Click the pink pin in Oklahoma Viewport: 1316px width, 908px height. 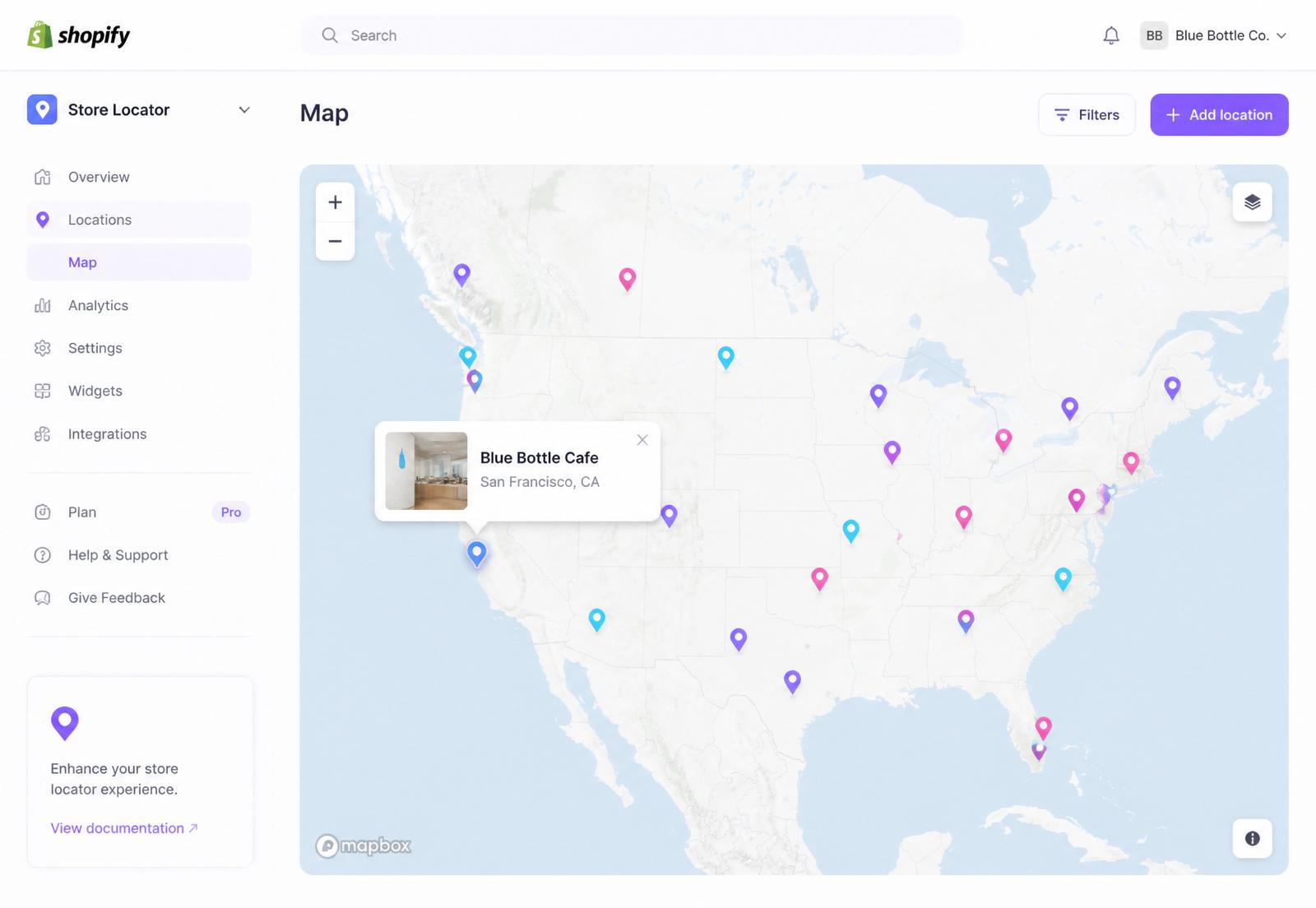point(819,578)
